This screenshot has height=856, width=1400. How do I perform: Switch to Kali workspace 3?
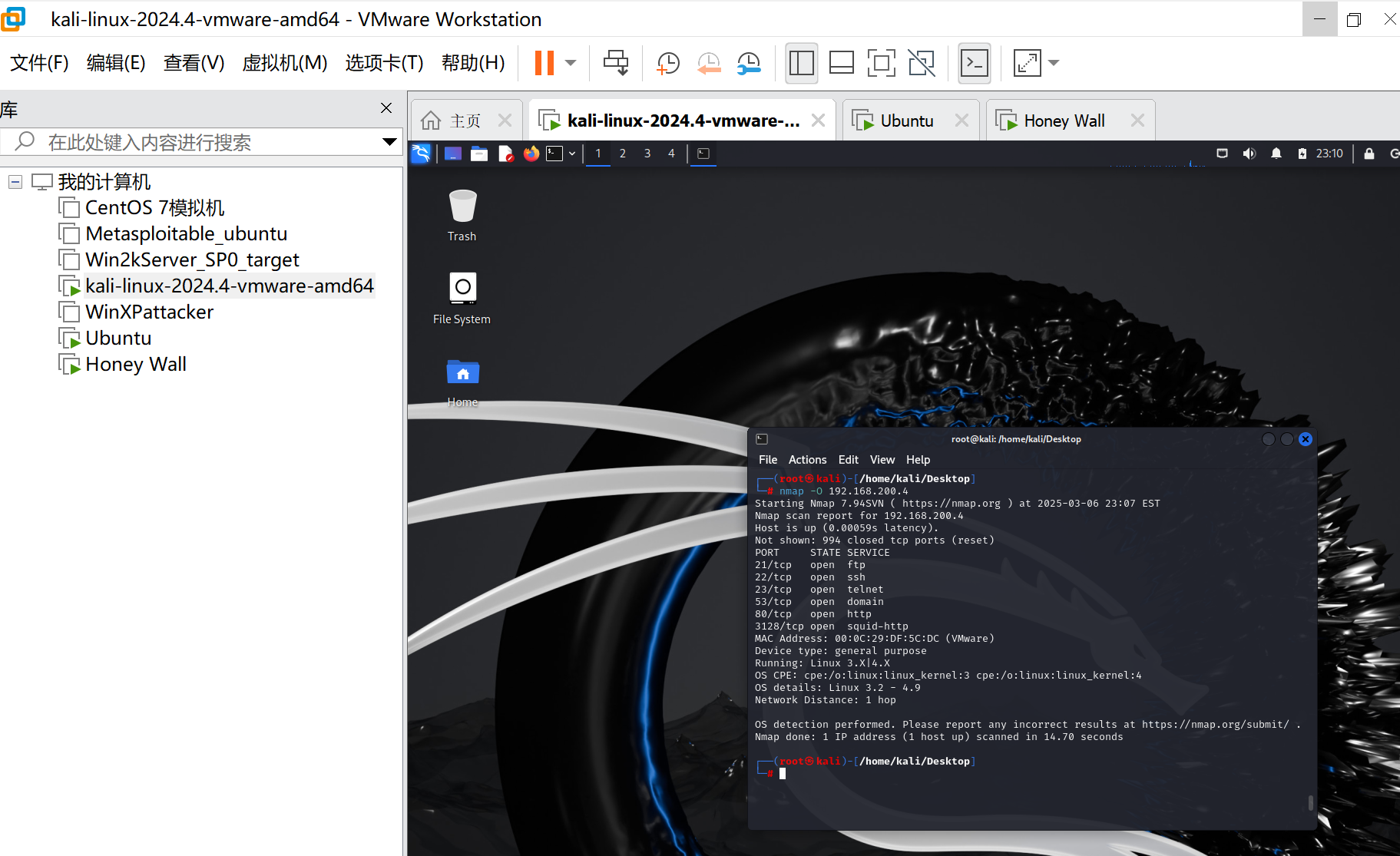click(647, 154)
